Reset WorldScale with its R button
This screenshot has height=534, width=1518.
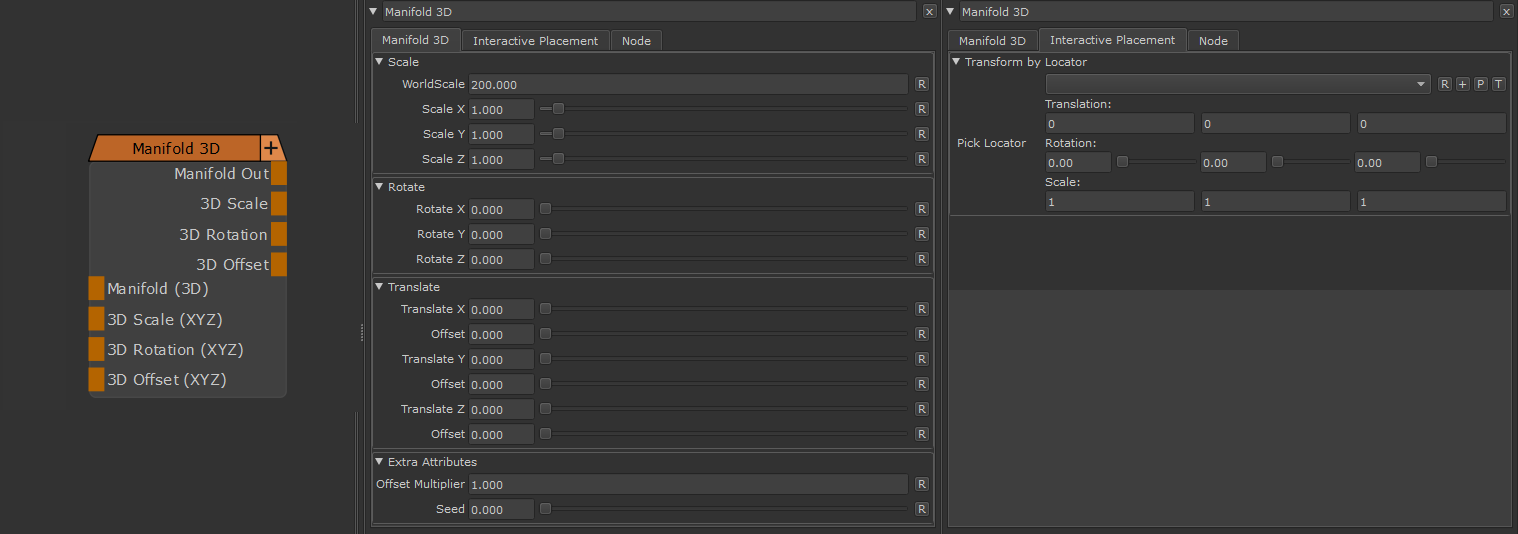click(921, 84)
